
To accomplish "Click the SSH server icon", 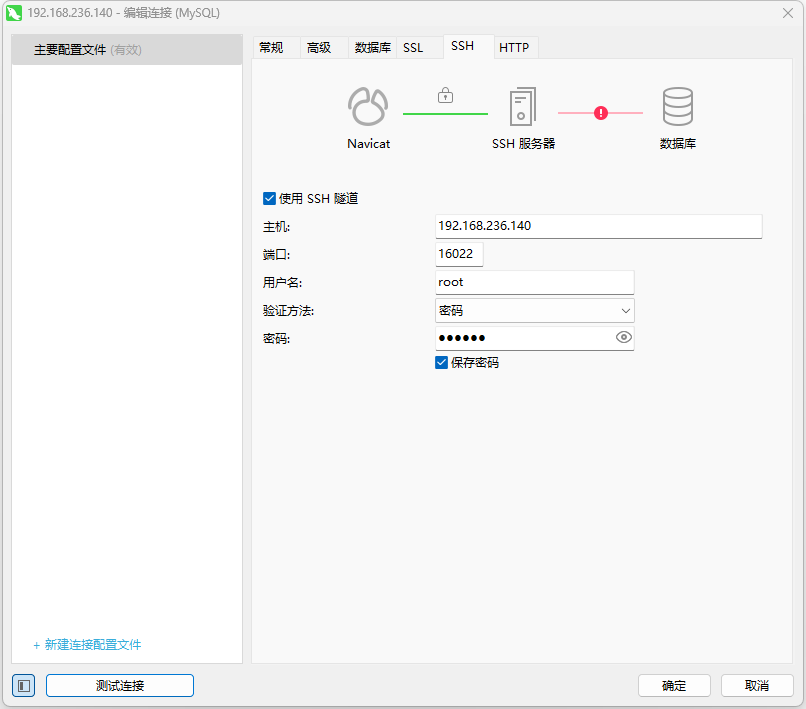I will tap(522, 106).
